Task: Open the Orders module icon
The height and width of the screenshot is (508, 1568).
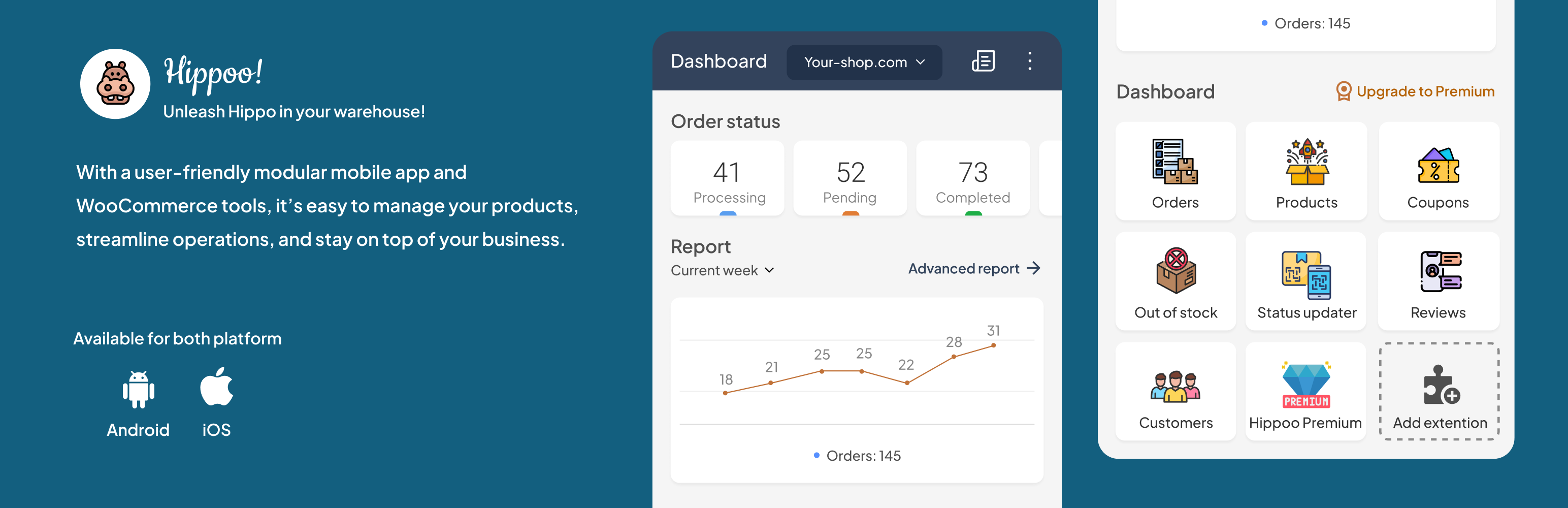Action: click(x=1175, y=162)
